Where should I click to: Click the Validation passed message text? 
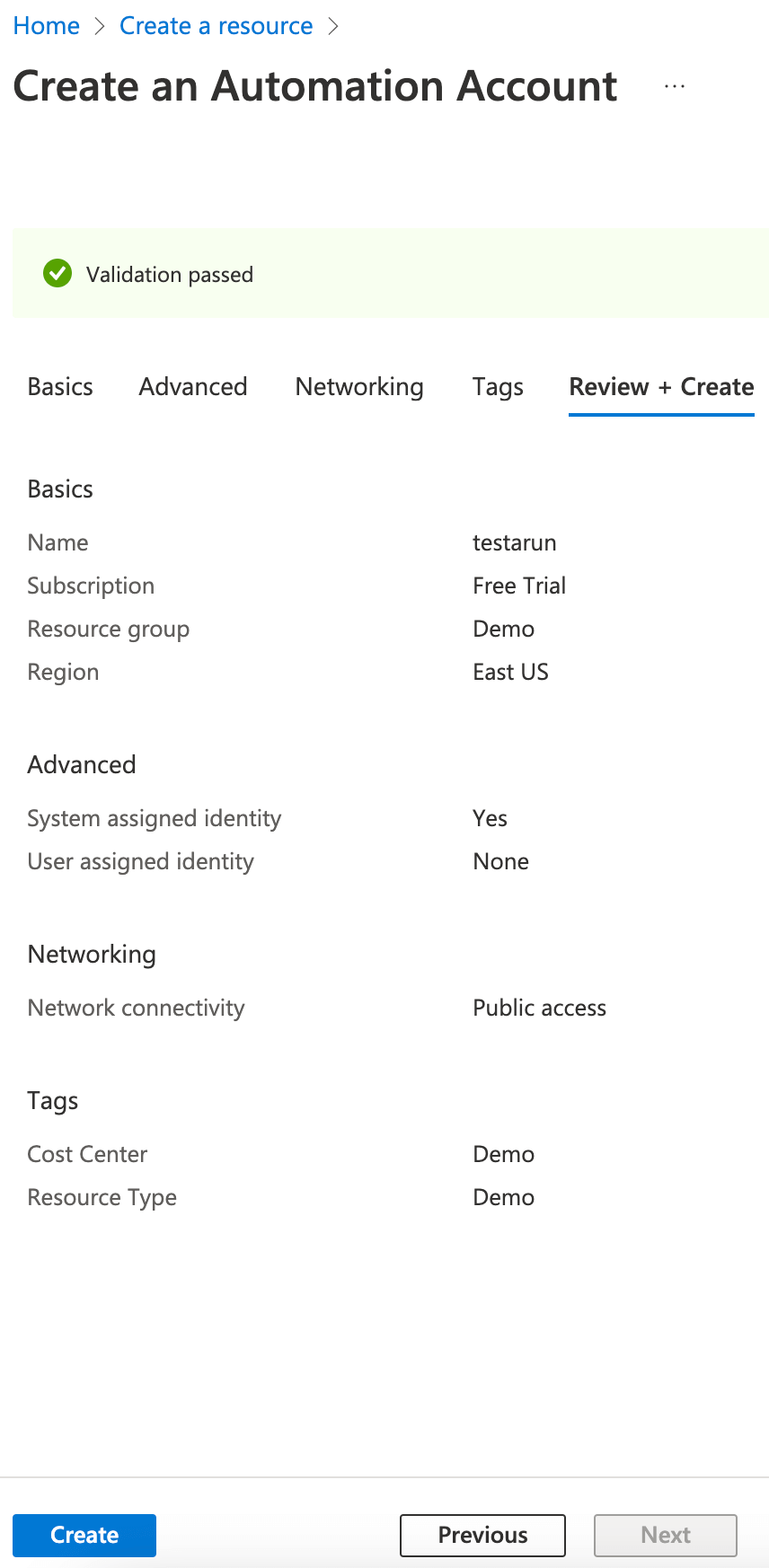point(170,275)
